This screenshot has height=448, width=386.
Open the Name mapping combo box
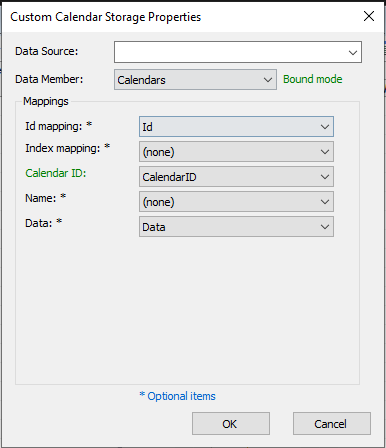point(236,202)
